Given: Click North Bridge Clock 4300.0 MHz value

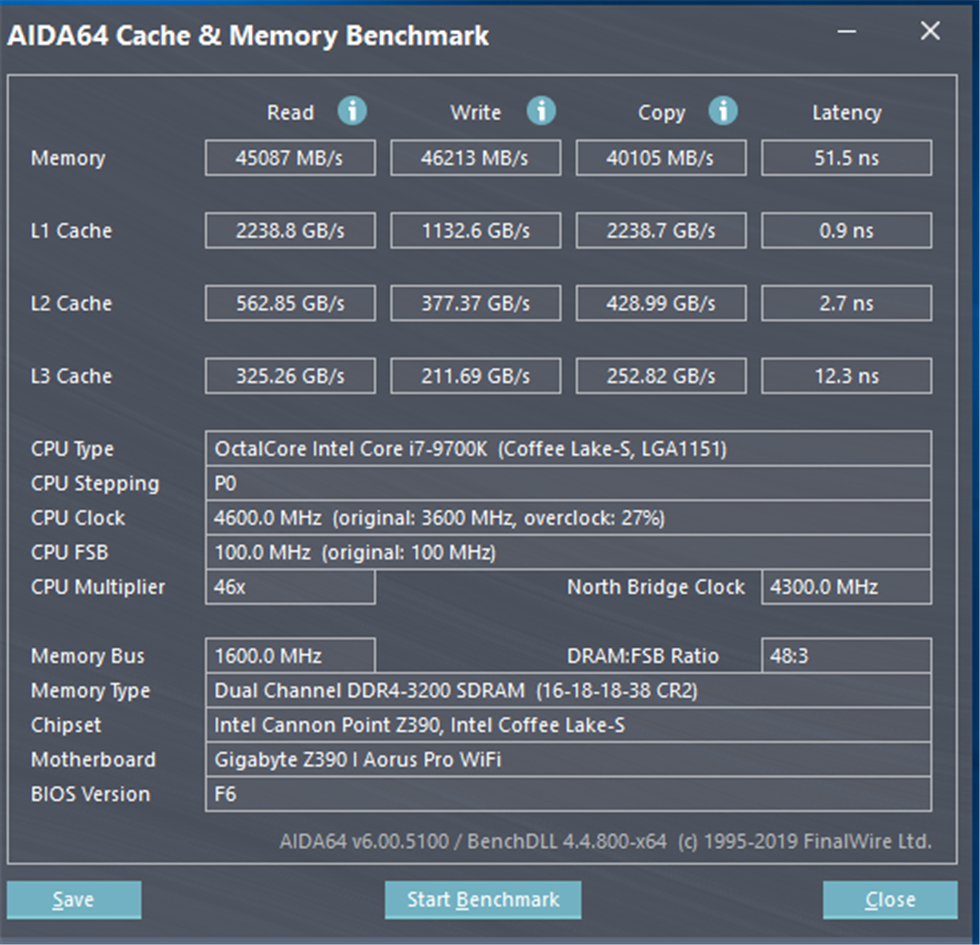Looking at the screenshot, I should point(846,587).
